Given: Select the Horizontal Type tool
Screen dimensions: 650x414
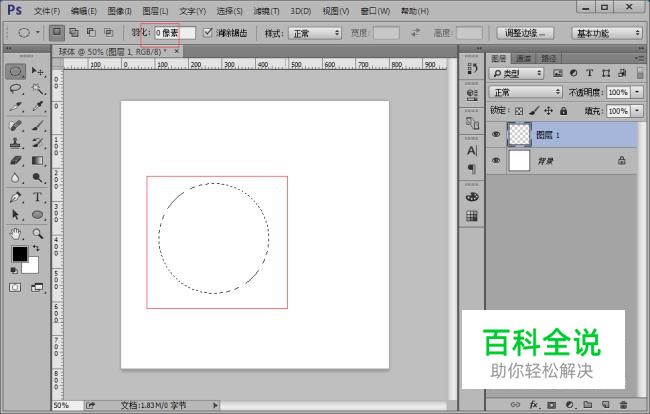Looking at the screenshot, I should point(38,197).
